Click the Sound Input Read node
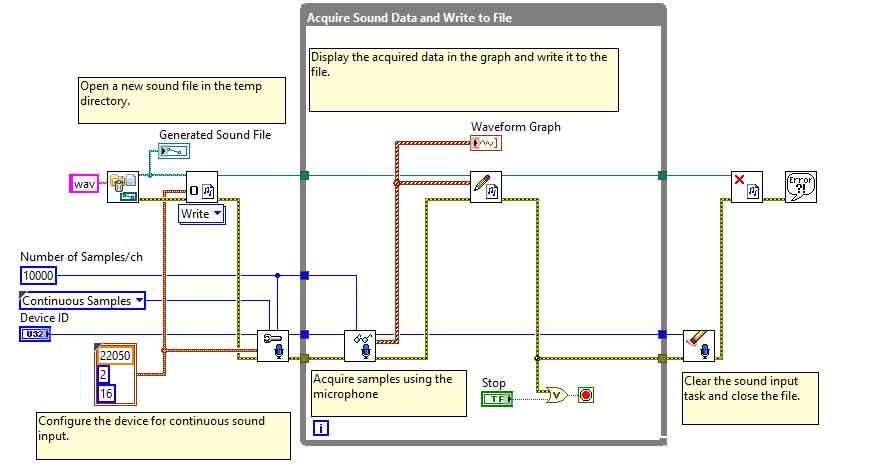872x473 pixels. click(x=360, y=346)
